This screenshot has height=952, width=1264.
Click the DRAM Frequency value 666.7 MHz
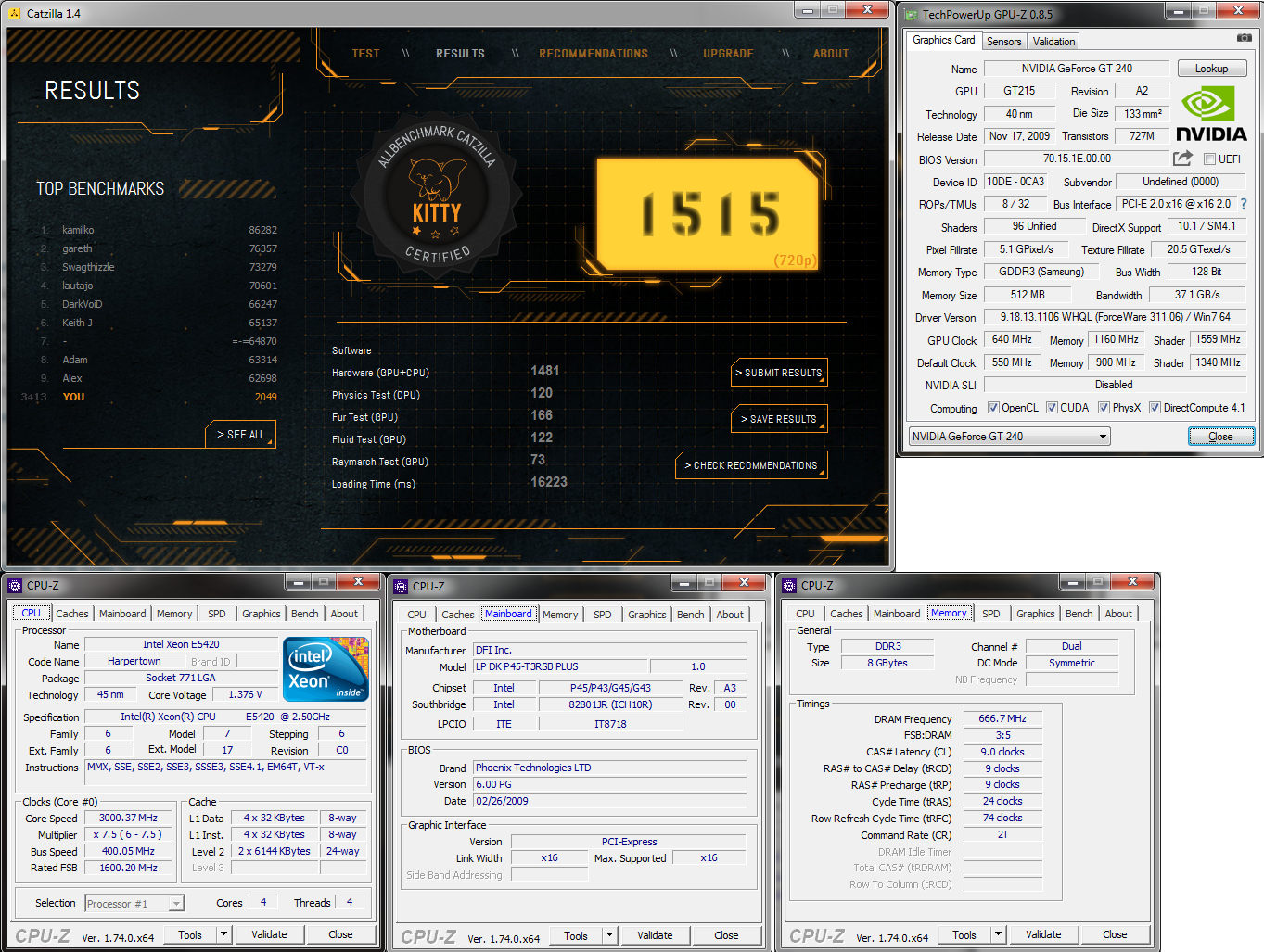1002,718
